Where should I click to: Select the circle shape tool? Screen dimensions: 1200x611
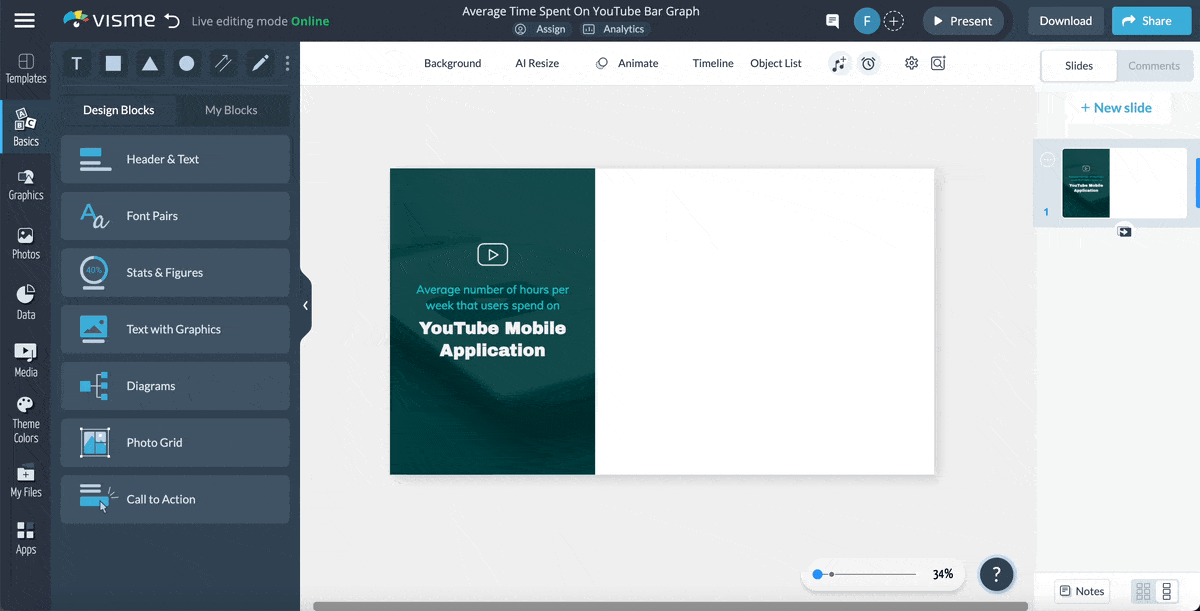(x=187, y=64)
